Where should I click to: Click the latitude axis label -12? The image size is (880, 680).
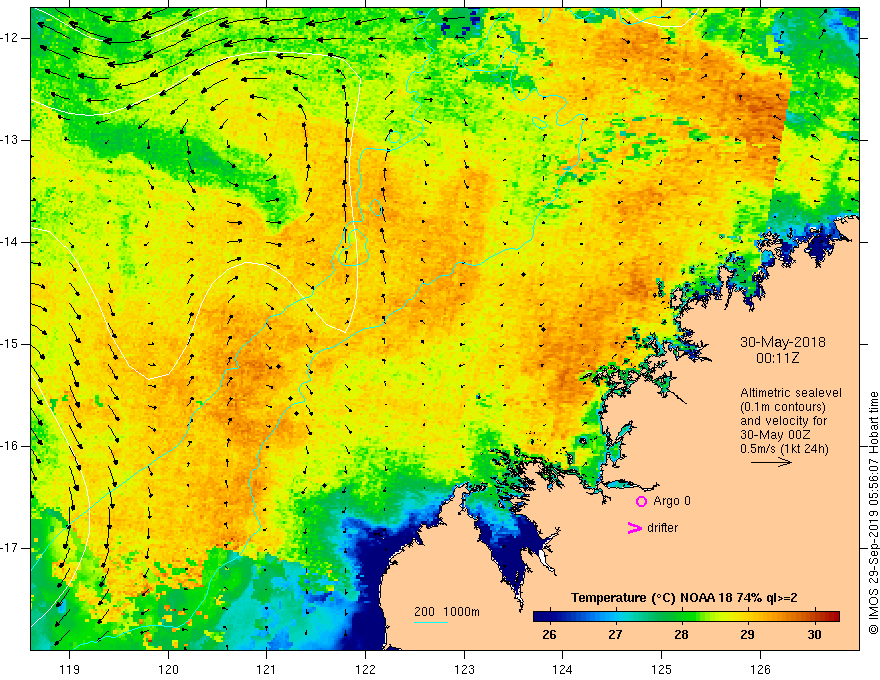click(11, 38)
